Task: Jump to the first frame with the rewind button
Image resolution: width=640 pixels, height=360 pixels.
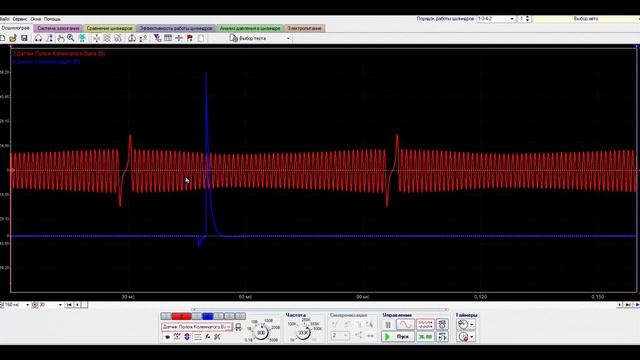Action: [x=69, y=305]
